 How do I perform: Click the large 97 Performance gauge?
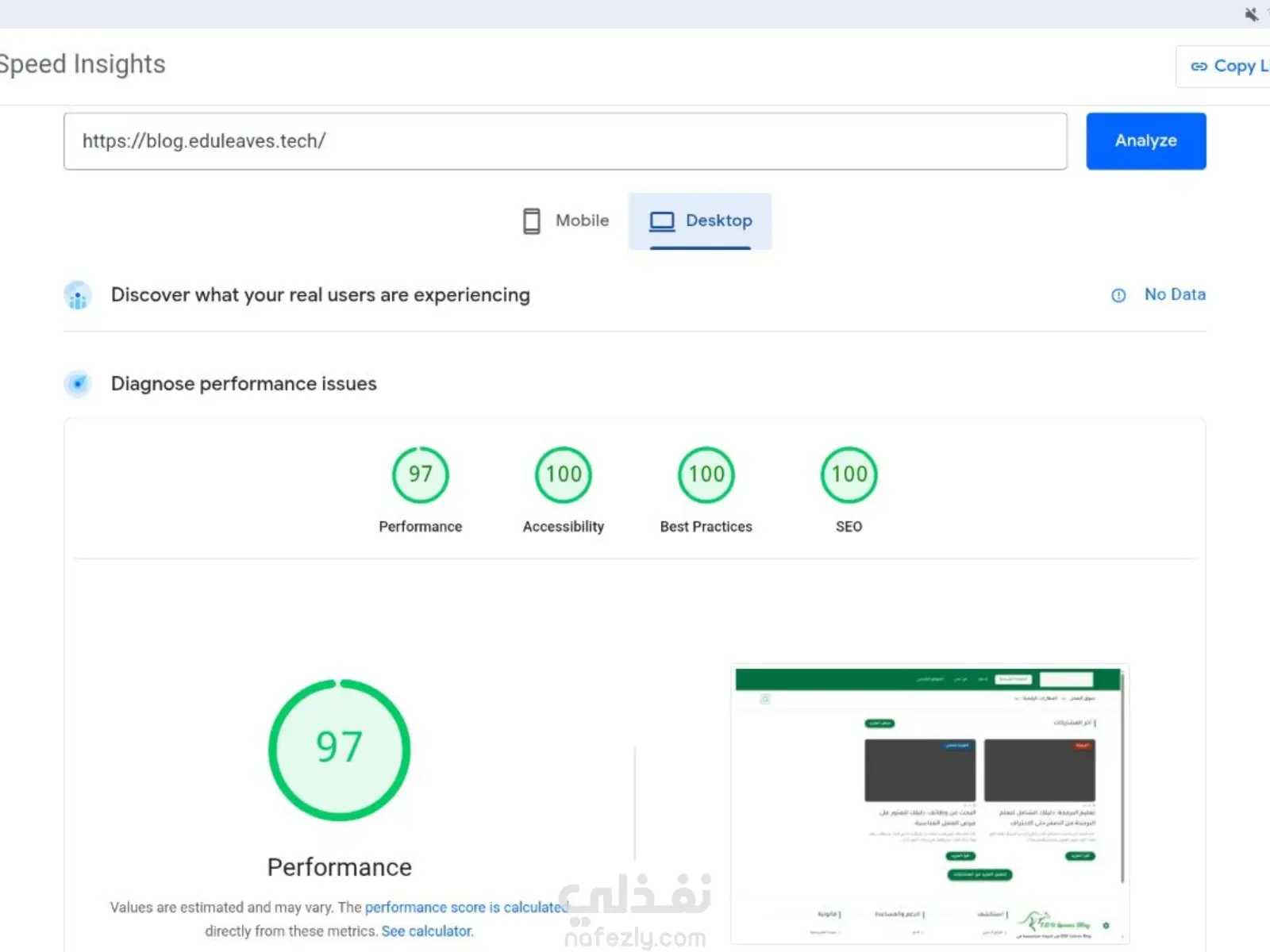[340, 750]
